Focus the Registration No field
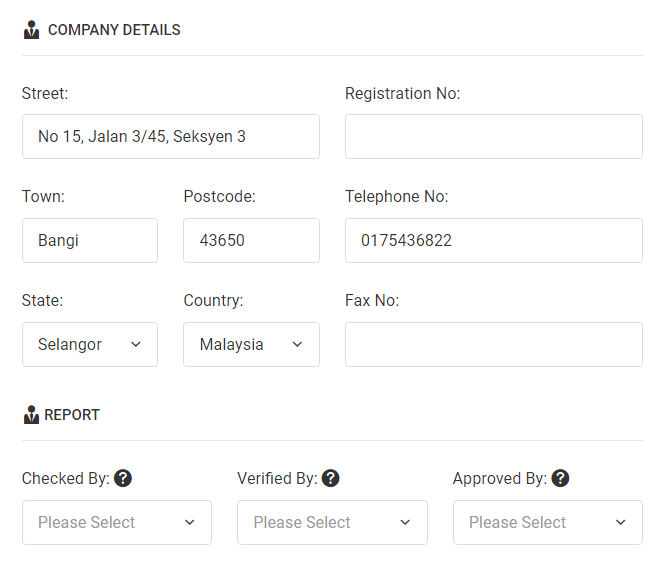This screenshot has width=658, height=580. click(x=494, y=136)
